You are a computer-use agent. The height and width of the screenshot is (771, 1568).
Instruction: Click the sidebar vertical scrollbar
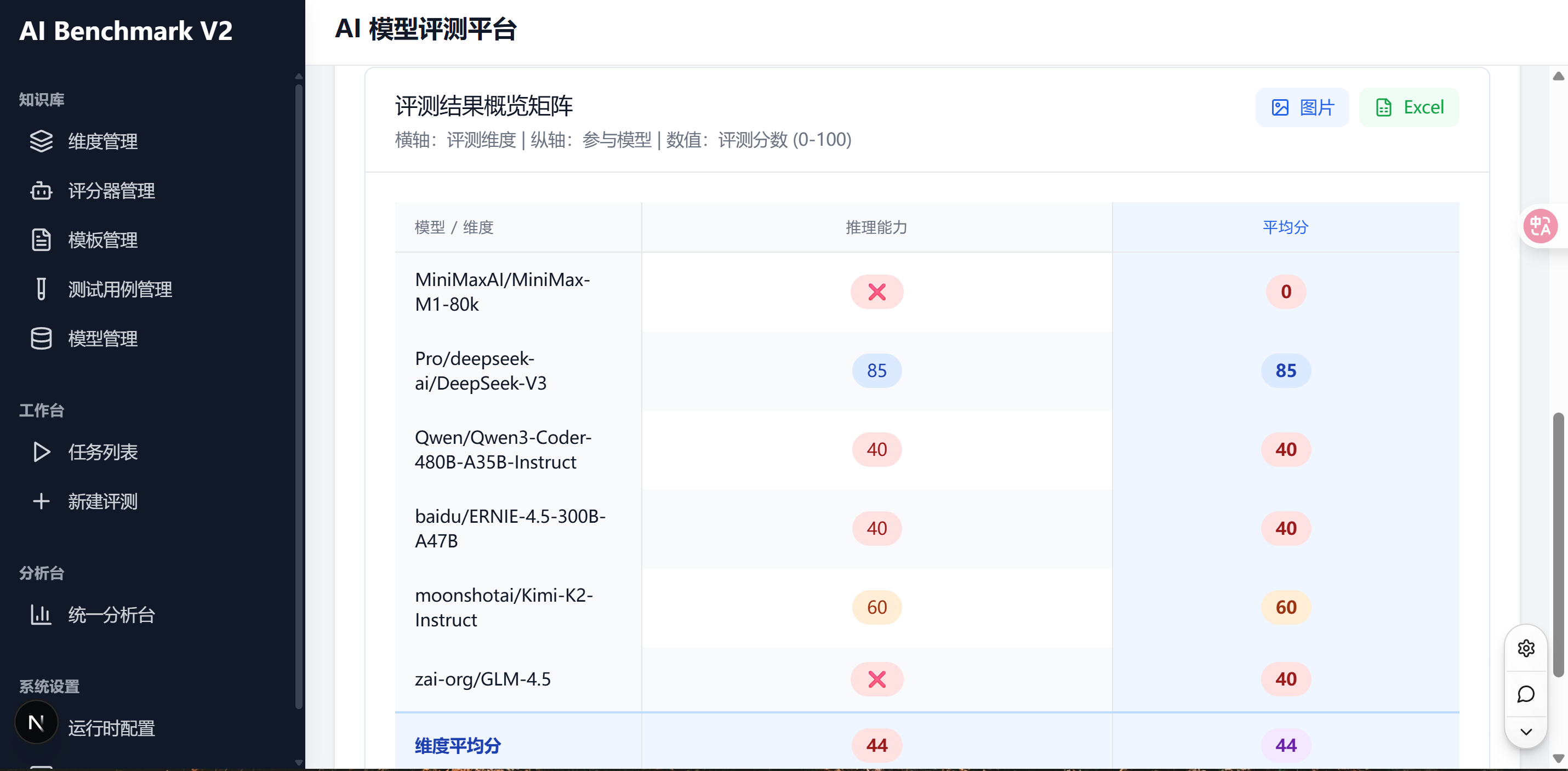coord(298,396)
